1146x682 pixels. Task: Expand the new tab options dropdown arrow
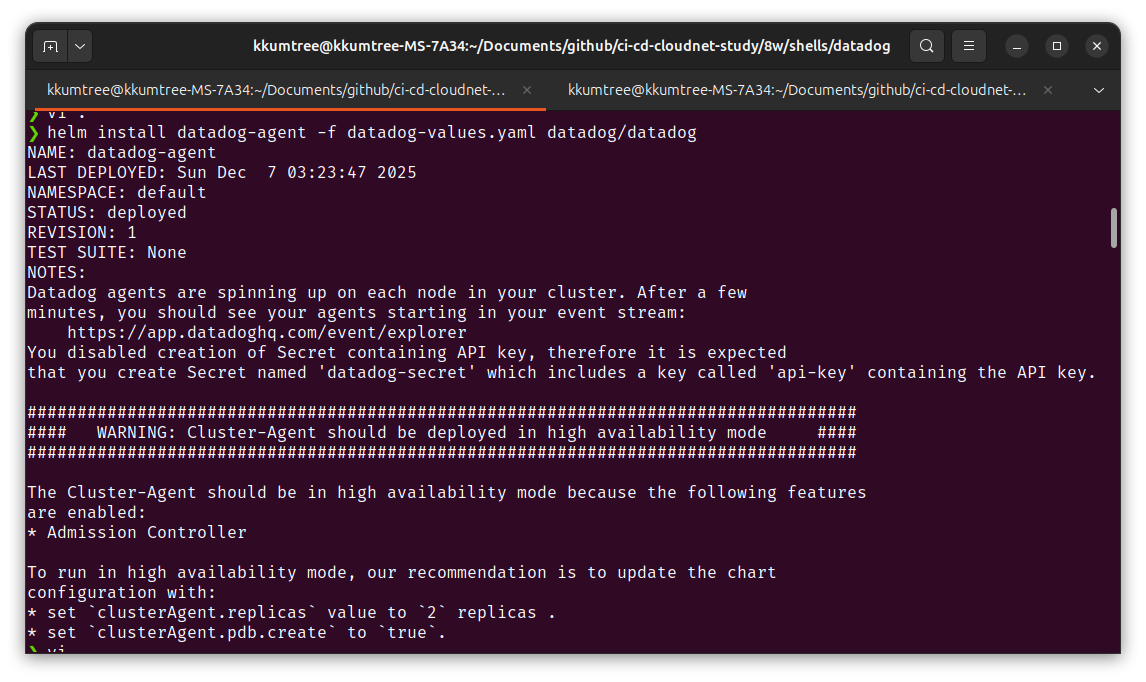[80, 46]
